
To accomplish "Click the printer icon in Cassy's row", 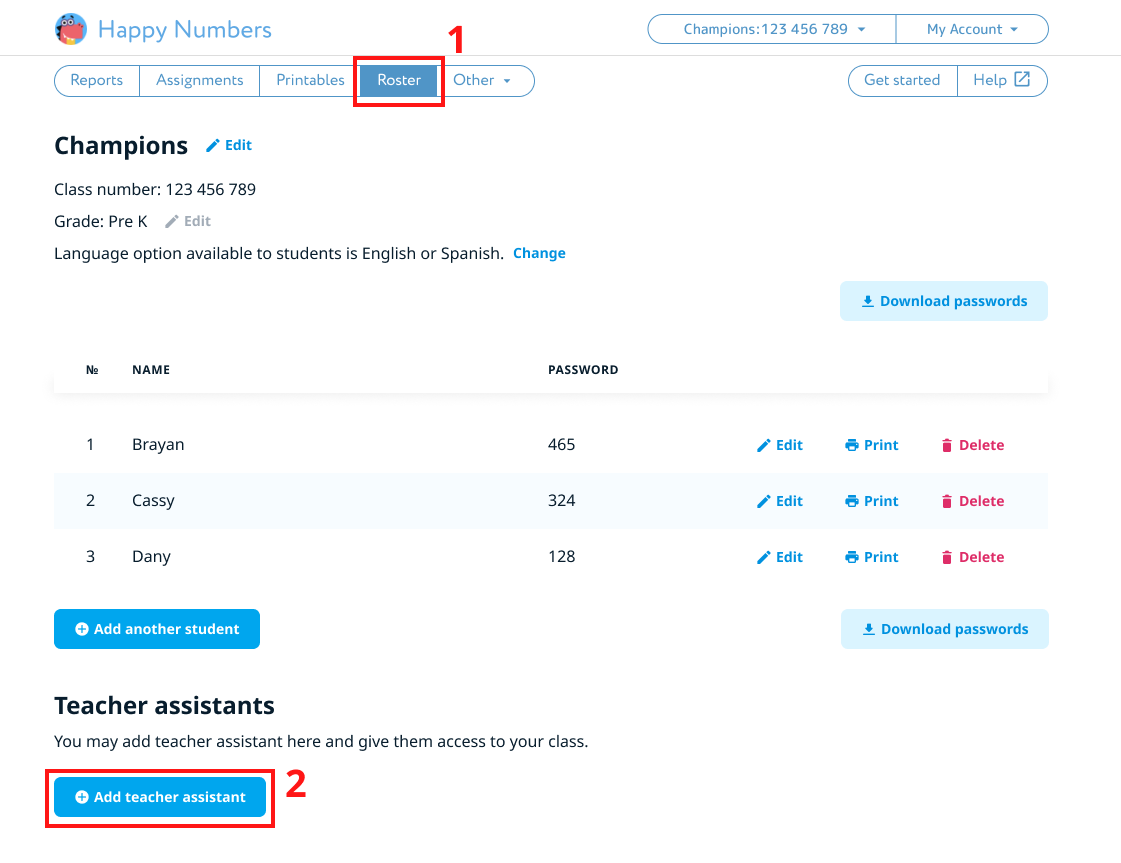I will coord(852,501).
